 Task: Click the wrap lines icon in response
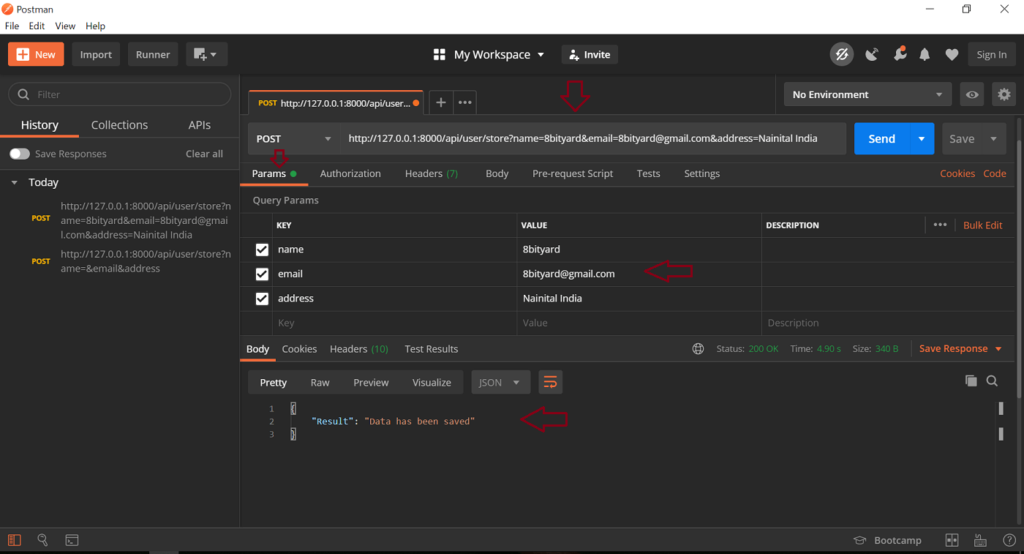coord(550,382)
